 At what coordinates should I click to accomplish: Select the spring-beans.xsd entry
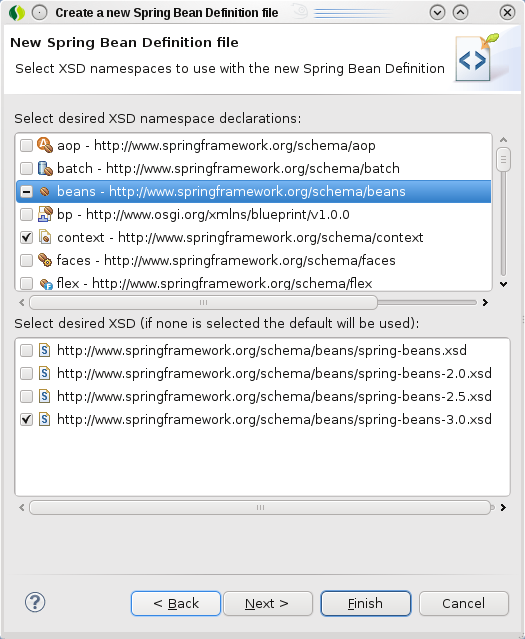point(262,350)
